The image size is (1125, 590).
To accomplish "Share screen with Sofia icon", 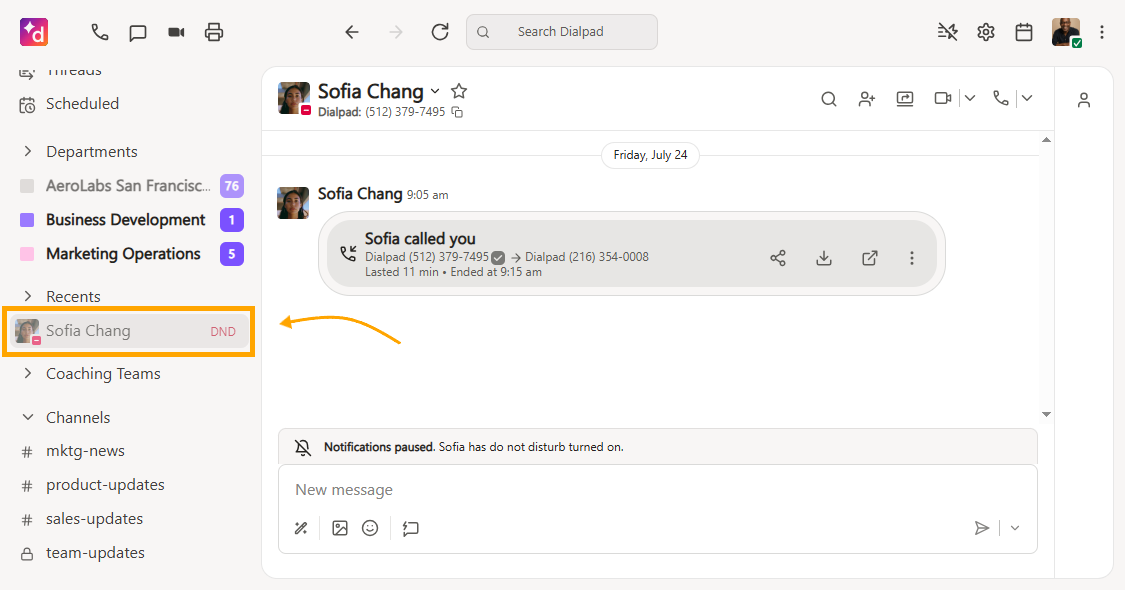I will tap(905, 99).
